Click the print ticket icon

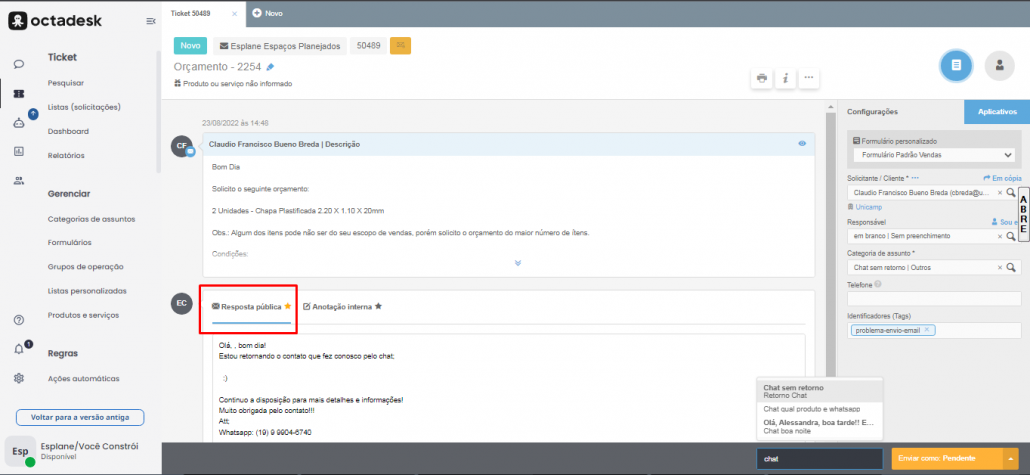(x=762, y=77)
